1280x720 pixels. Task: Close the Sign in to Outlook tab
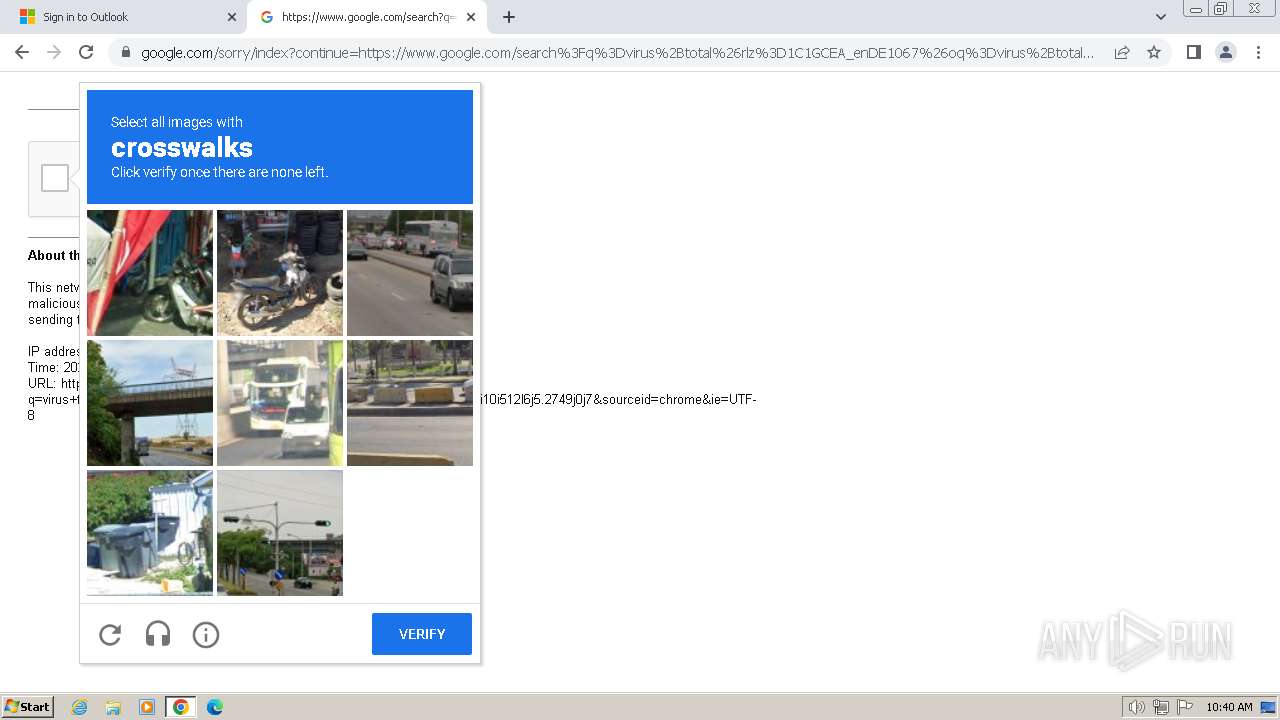tap(232, 17)
